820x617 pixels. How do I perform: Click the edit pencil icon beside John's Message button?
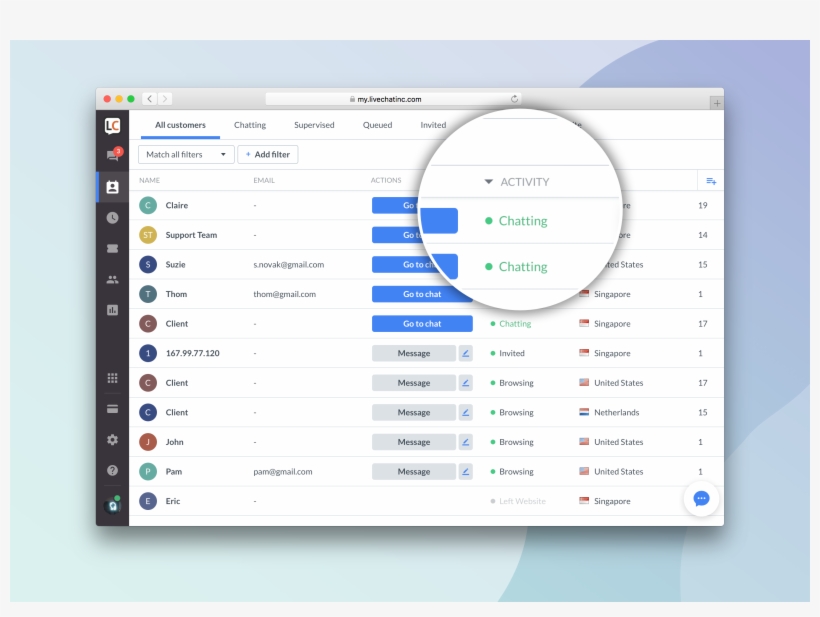465,442
